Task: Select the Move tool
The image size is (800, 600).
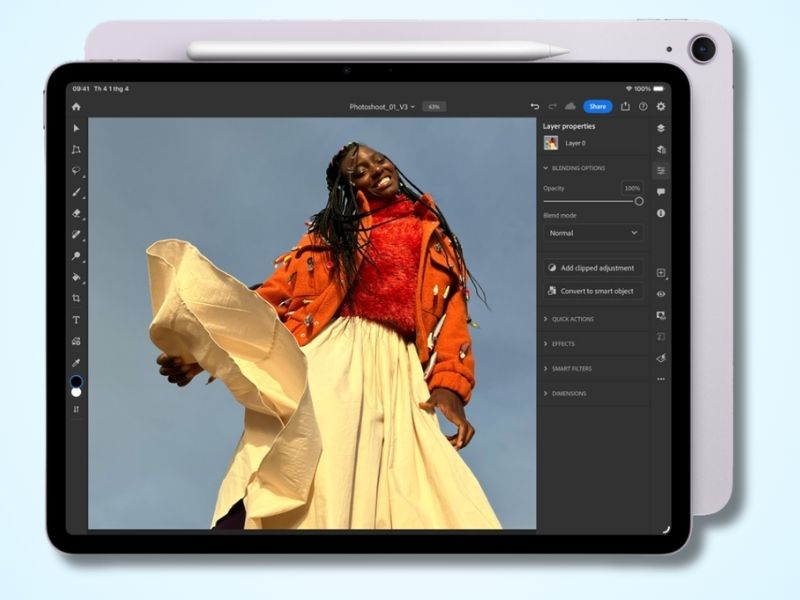Action: point(75,130)
